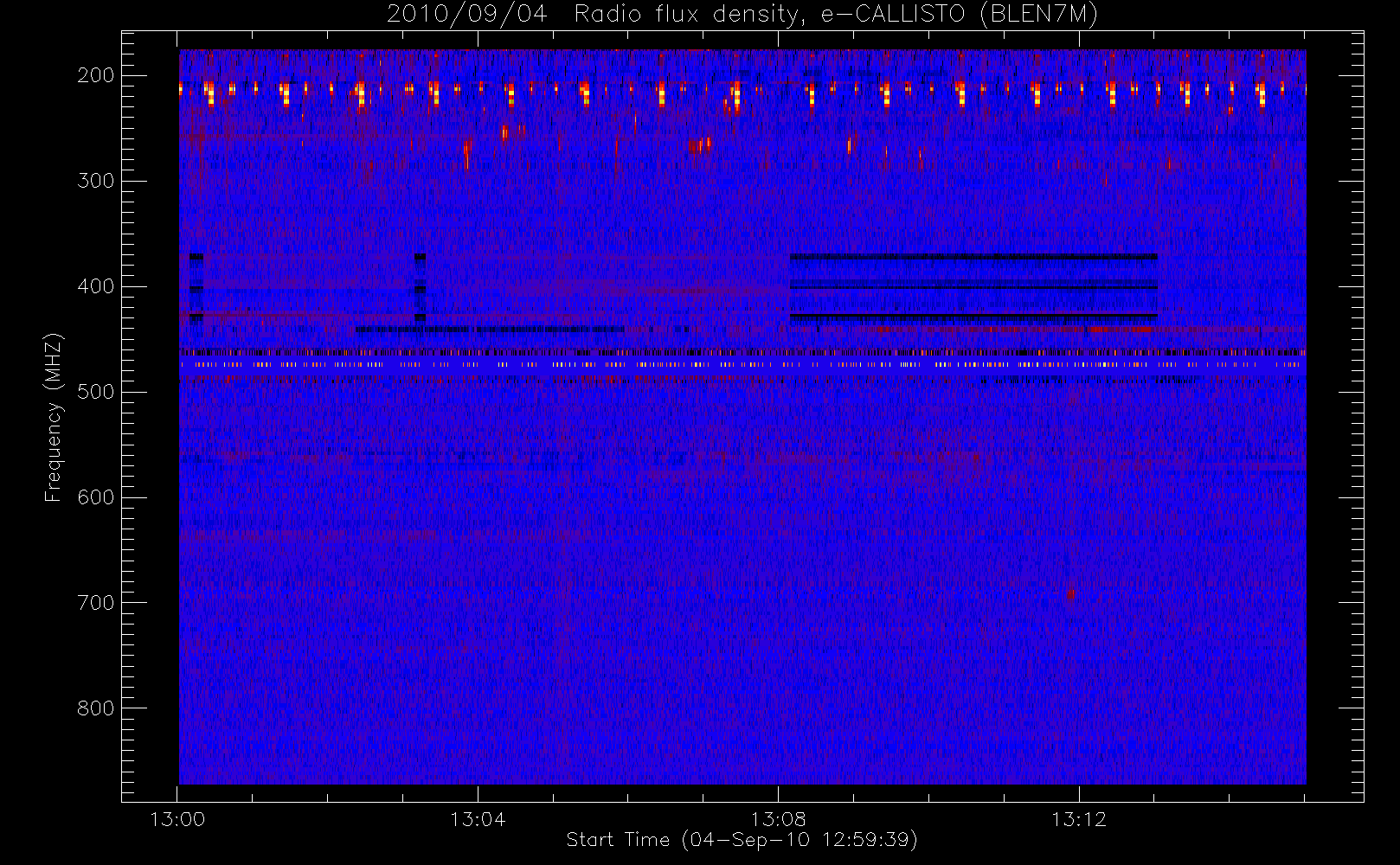Click the 13:00 time tick label

pyautogui.click(x=177, y=819)
